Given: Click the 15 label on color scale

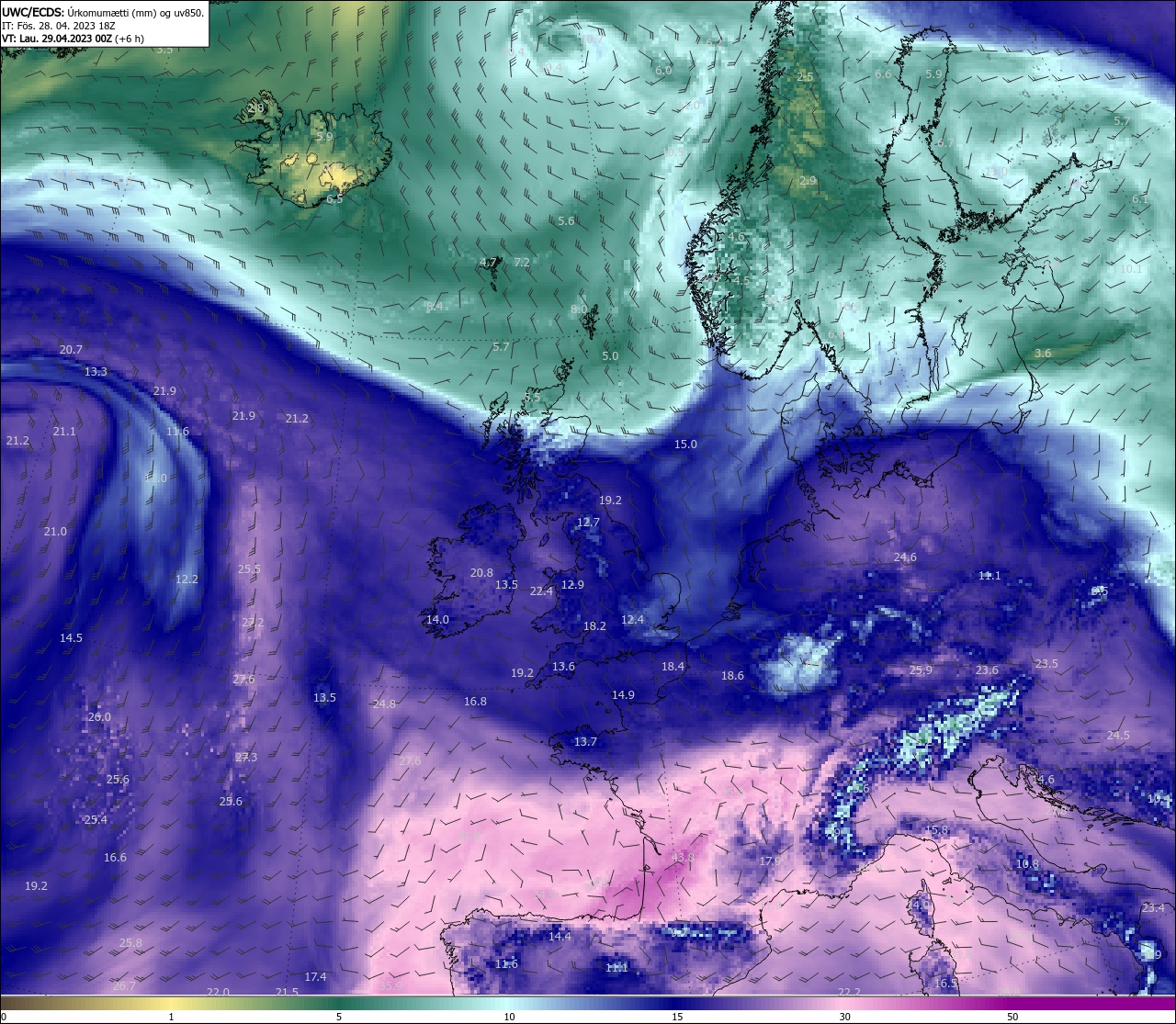Looking at the screenshot, I should [676, 1017].
